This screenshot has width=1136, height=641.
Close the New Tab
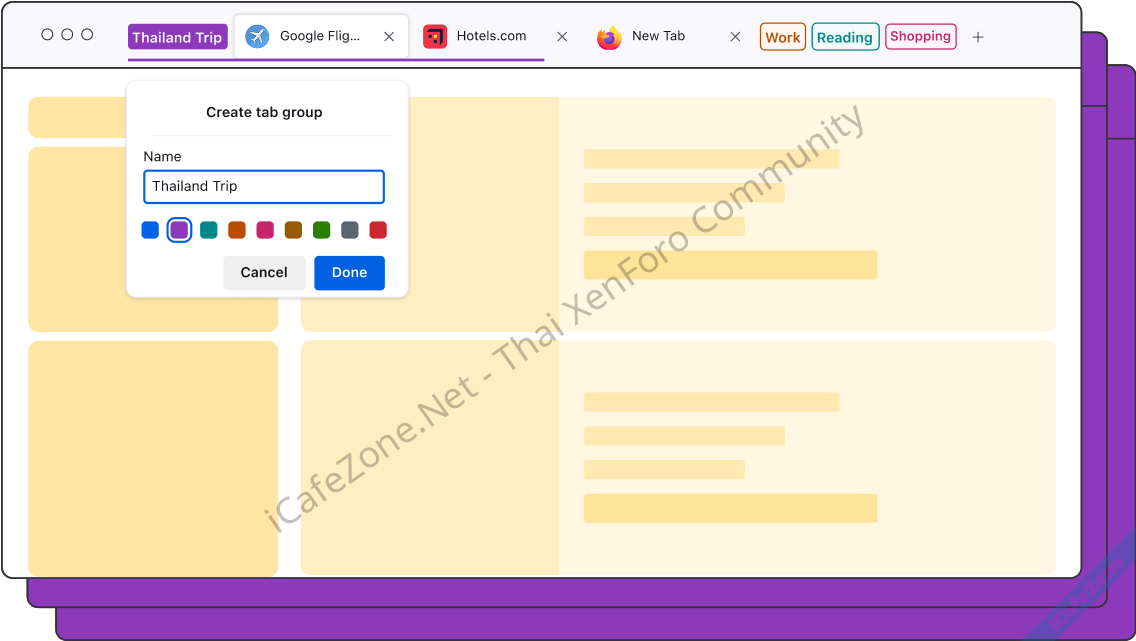click(735, 36)
